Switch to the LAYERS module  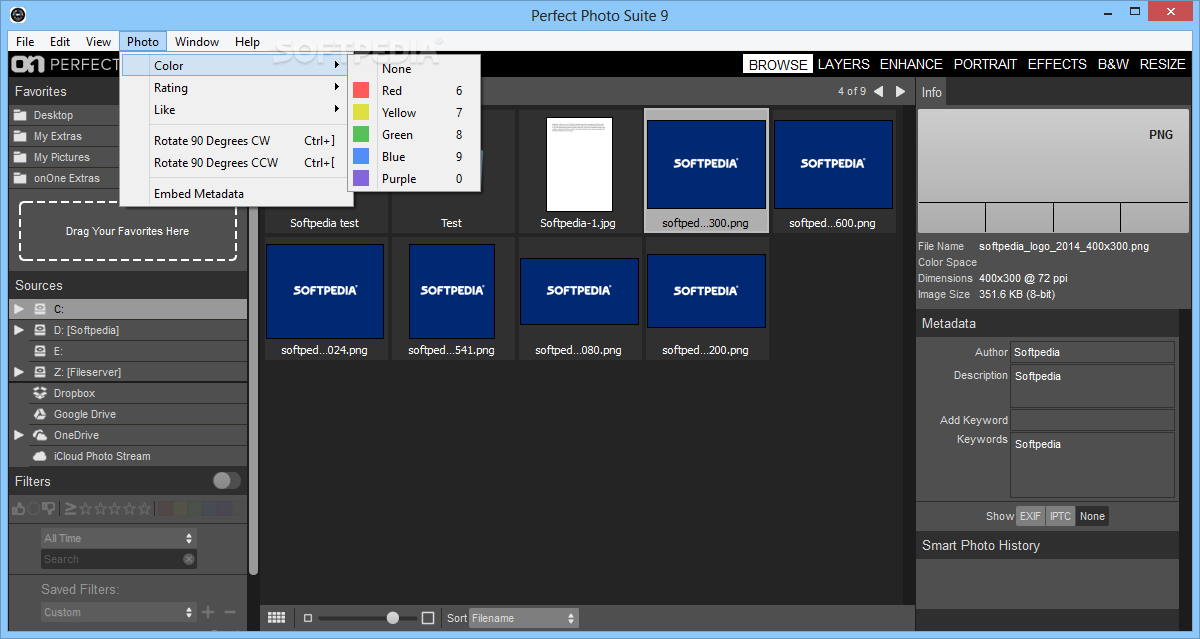[844, 64]
